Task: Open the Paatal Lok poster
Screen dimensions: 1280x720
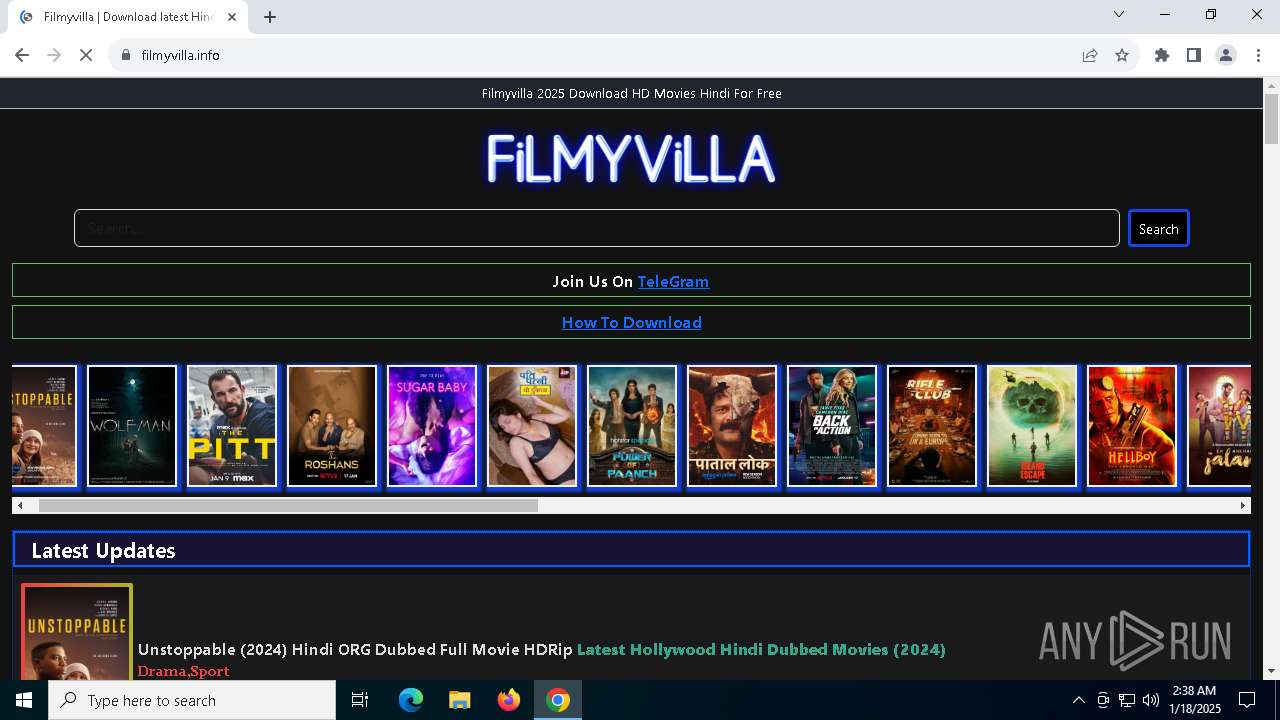Action: pos(732,426)
